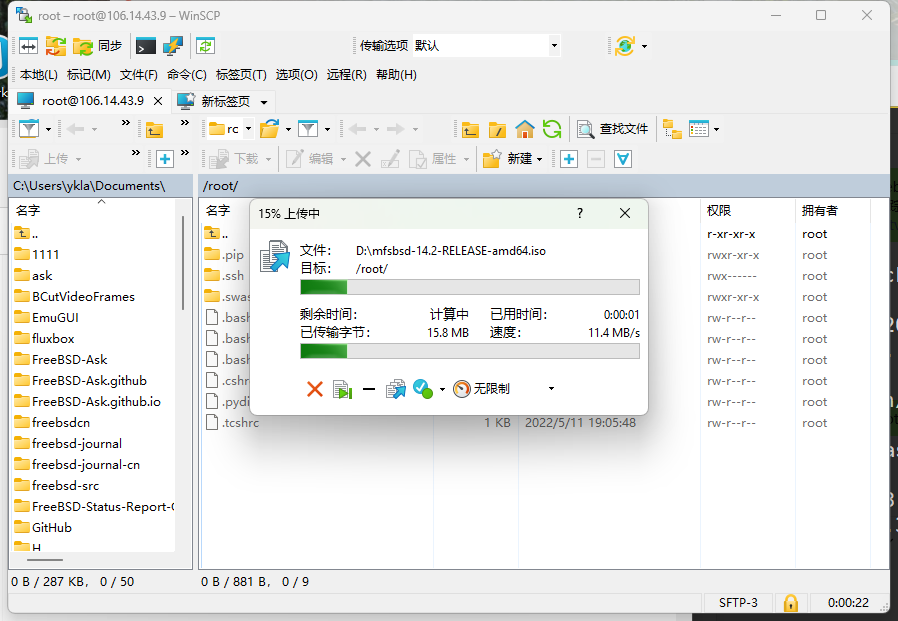The image size is (898, 621).
Task: Click the remote select-files plus icon
Action: 569,159
